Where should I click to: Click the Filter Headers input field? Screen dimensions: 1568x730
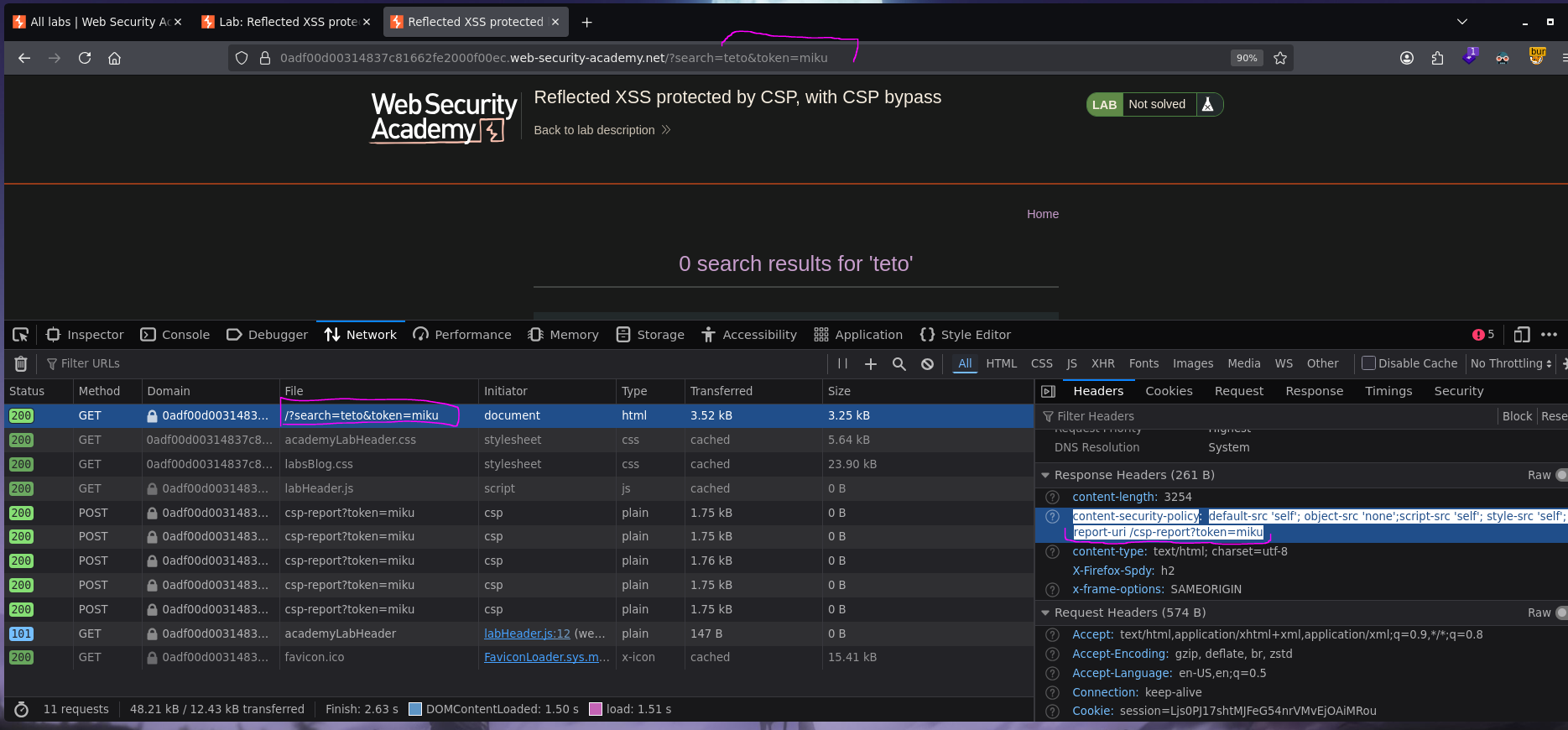1267,416
